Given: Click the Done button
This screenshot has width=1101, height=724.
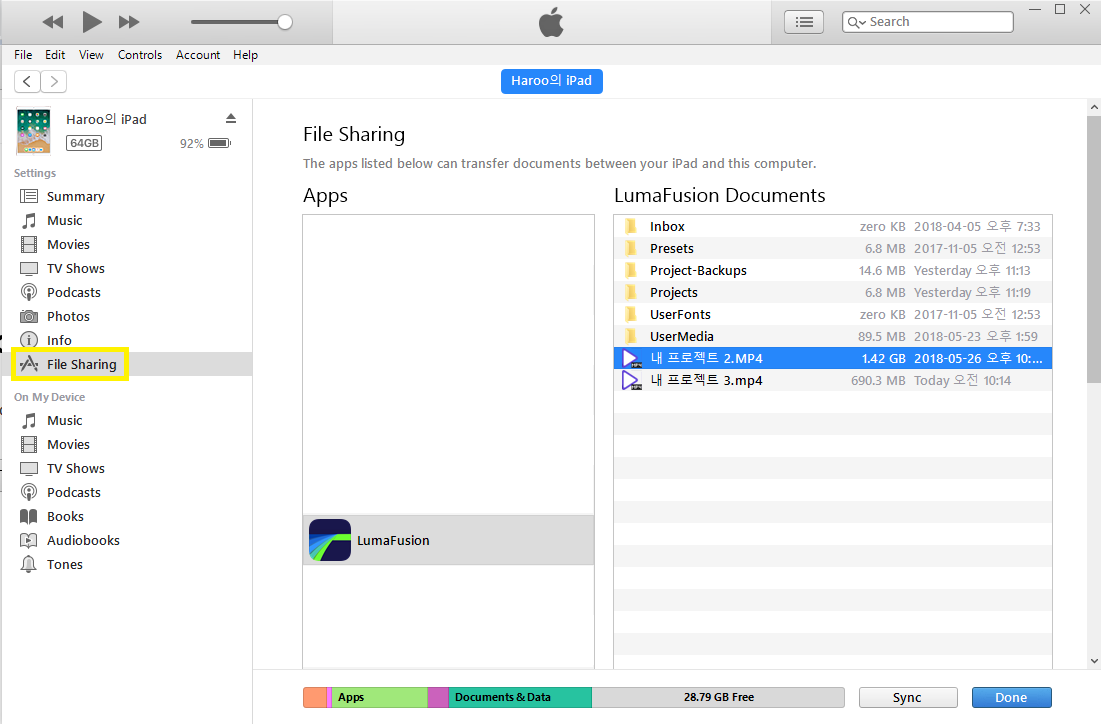Looking at the screenshot, I should tap(1011, 697).
